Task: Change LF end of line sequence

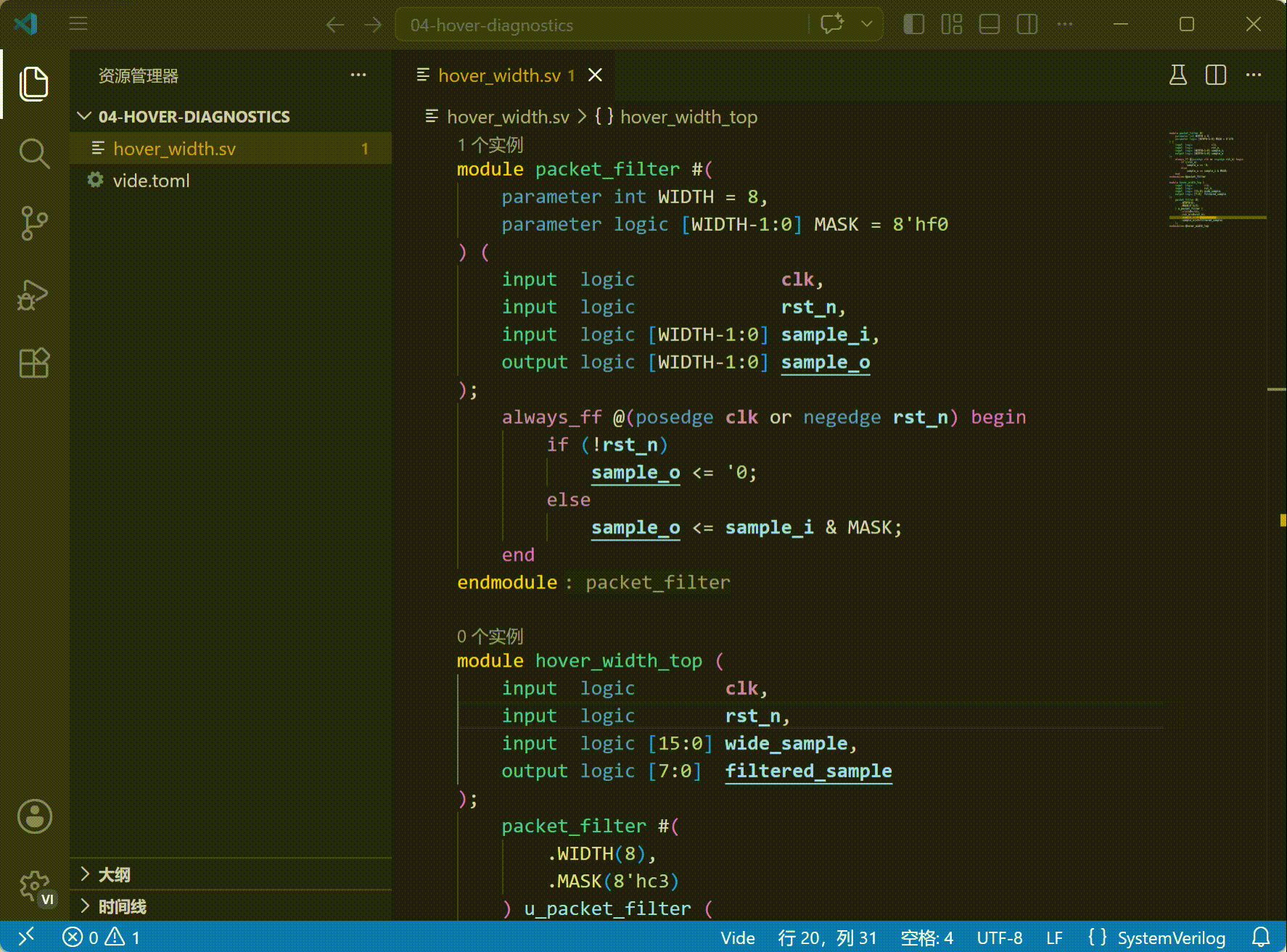Action: click(x=1054, y=937)
